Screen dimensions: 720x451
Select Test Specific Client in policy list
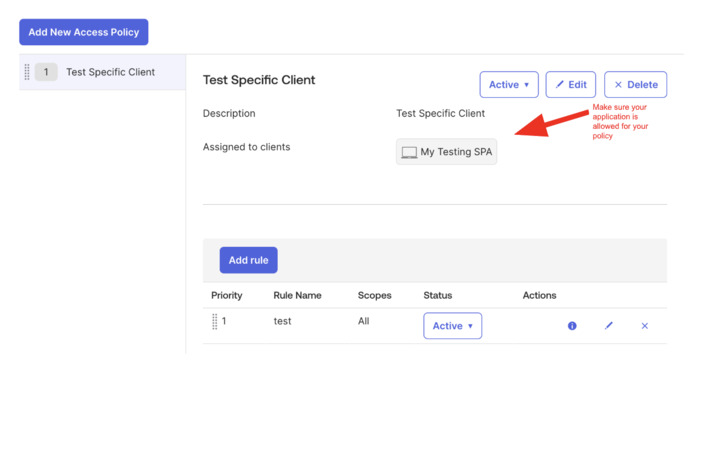pos(102,72)
